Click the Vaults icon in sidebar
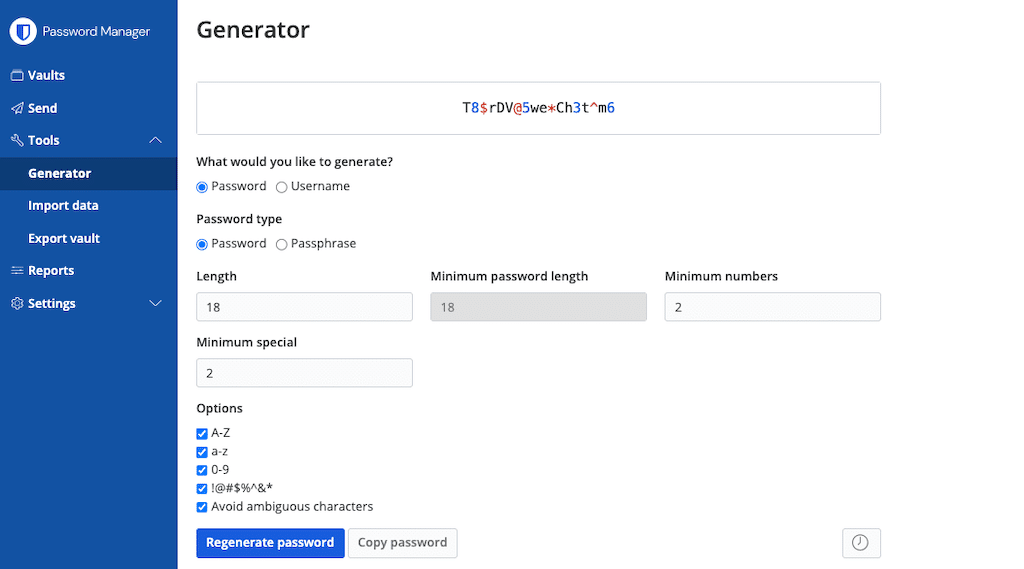 [x=17, y=76]
